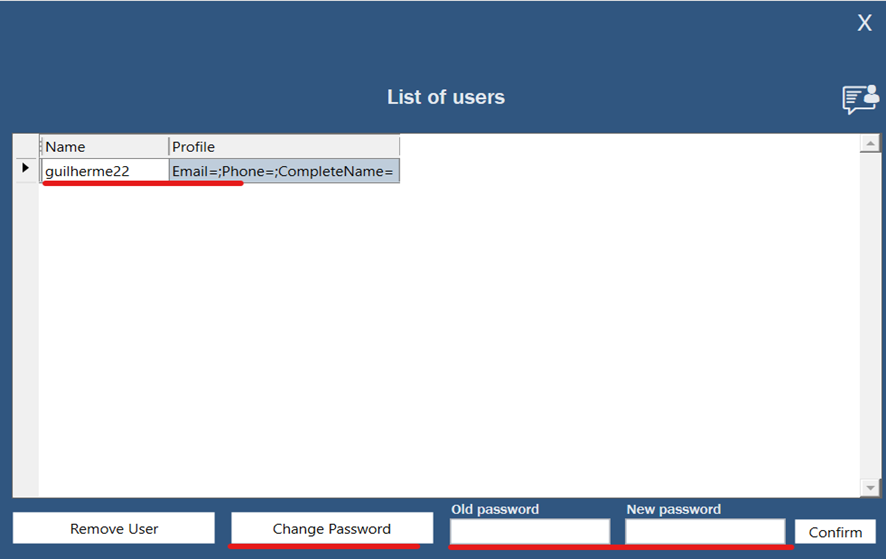
Task: Sort by the Profile column header
Action: (284, 147)
